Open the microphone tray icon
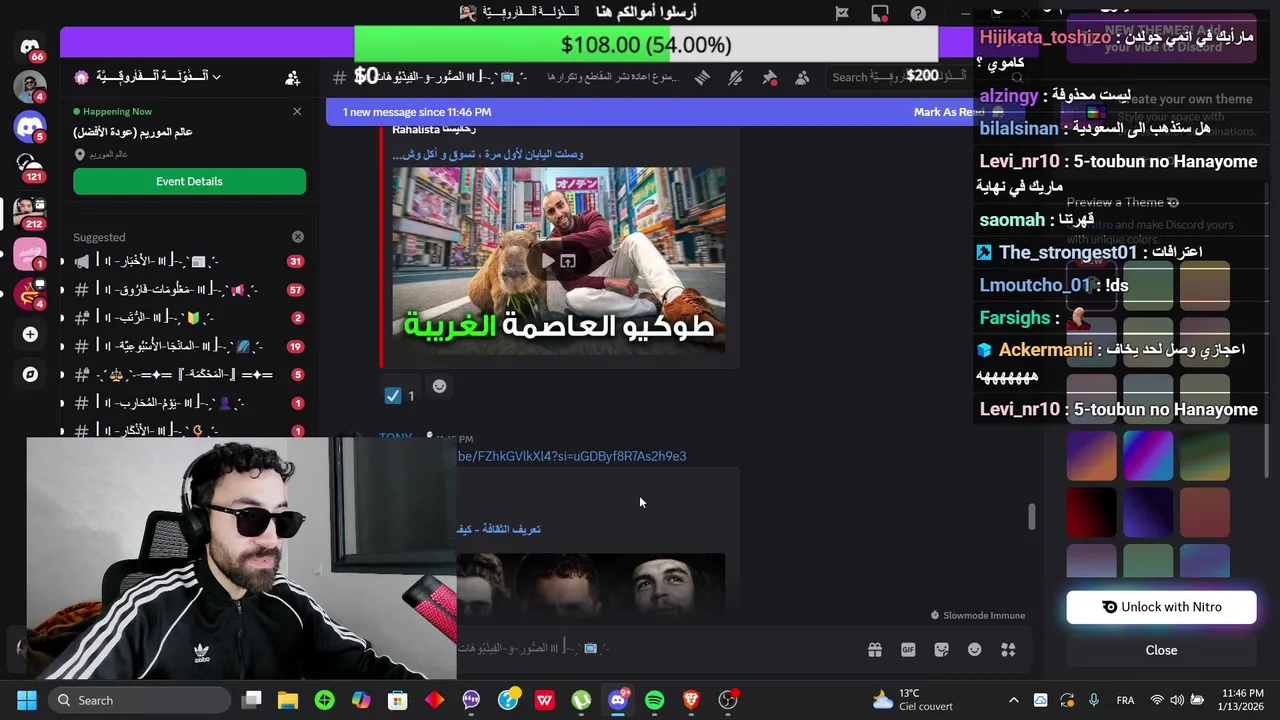Screen dimensions: 1280x720 (1093, 700)
